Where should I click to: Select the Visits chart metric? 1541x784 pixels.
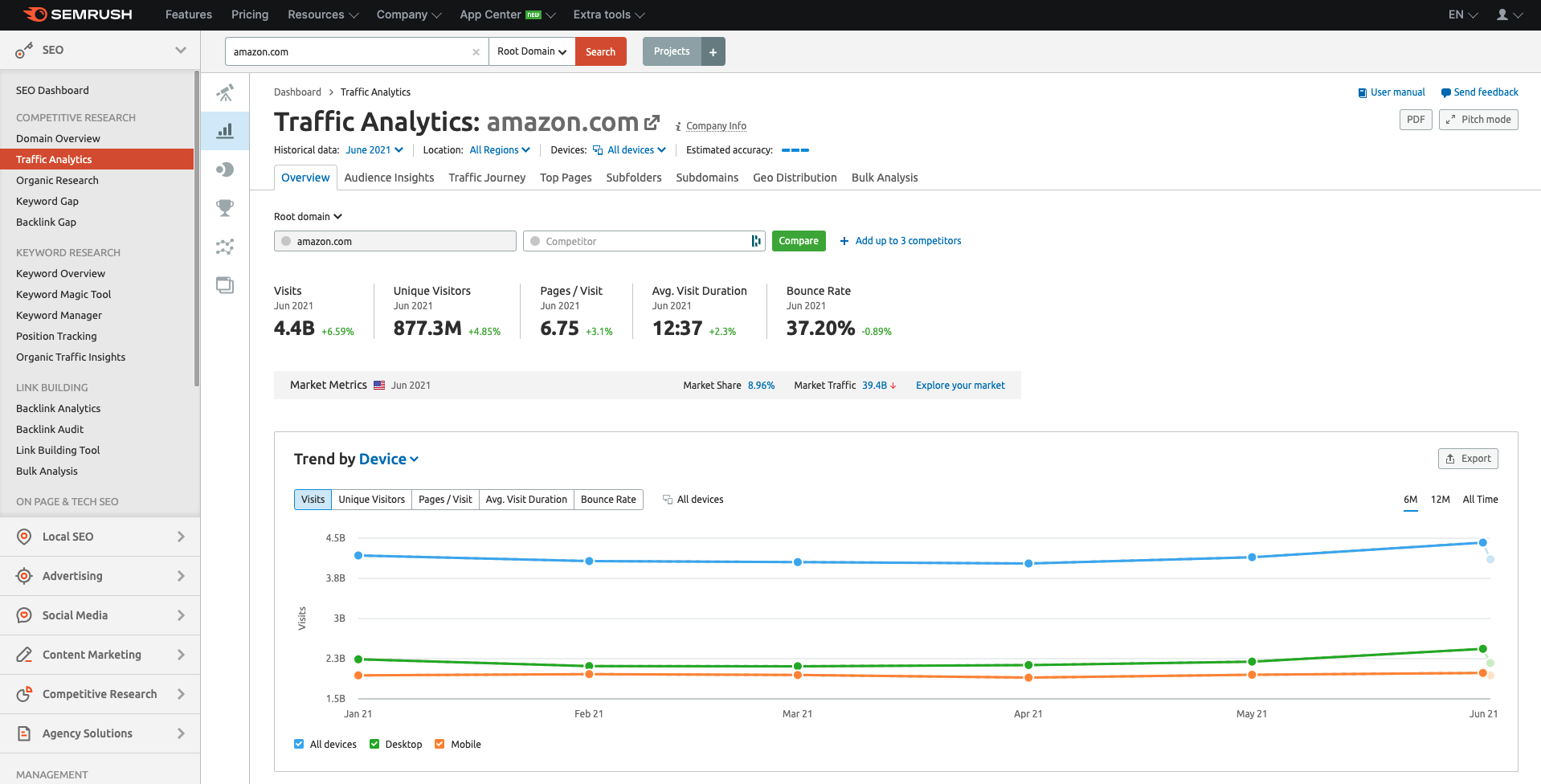click(x=313, y=500)
